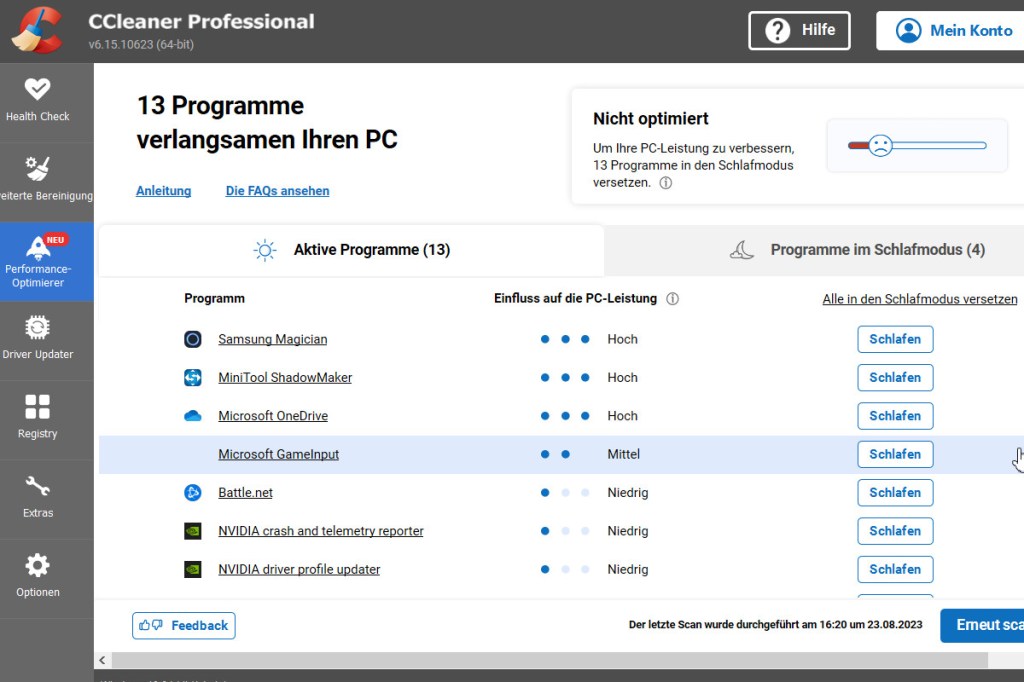Click the Battle.net program icon
Viewport: 1024px width, 682px height.
tap(193, 493)
